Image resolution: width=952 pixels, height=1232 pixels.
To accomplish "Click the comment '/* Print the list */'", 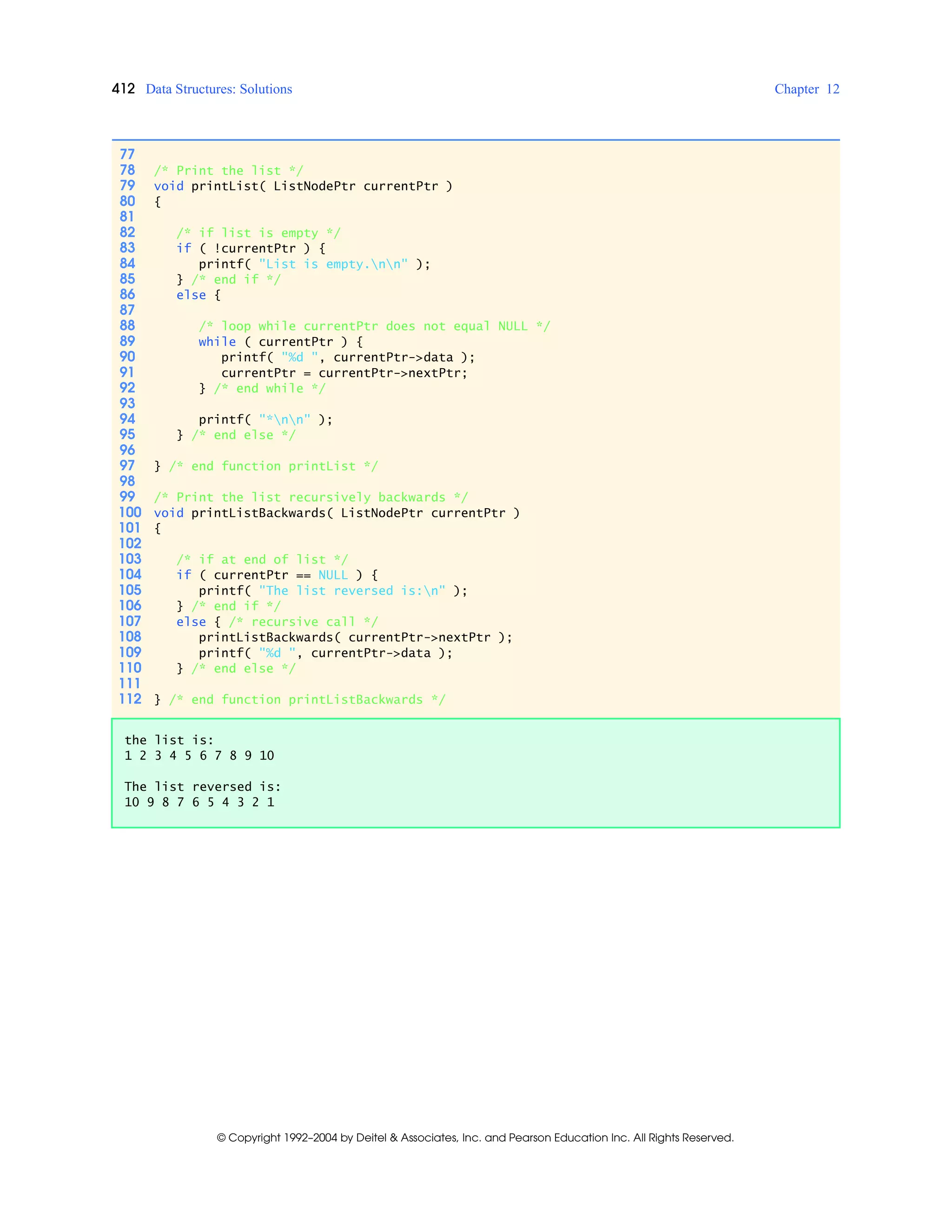I will point(228,171).
